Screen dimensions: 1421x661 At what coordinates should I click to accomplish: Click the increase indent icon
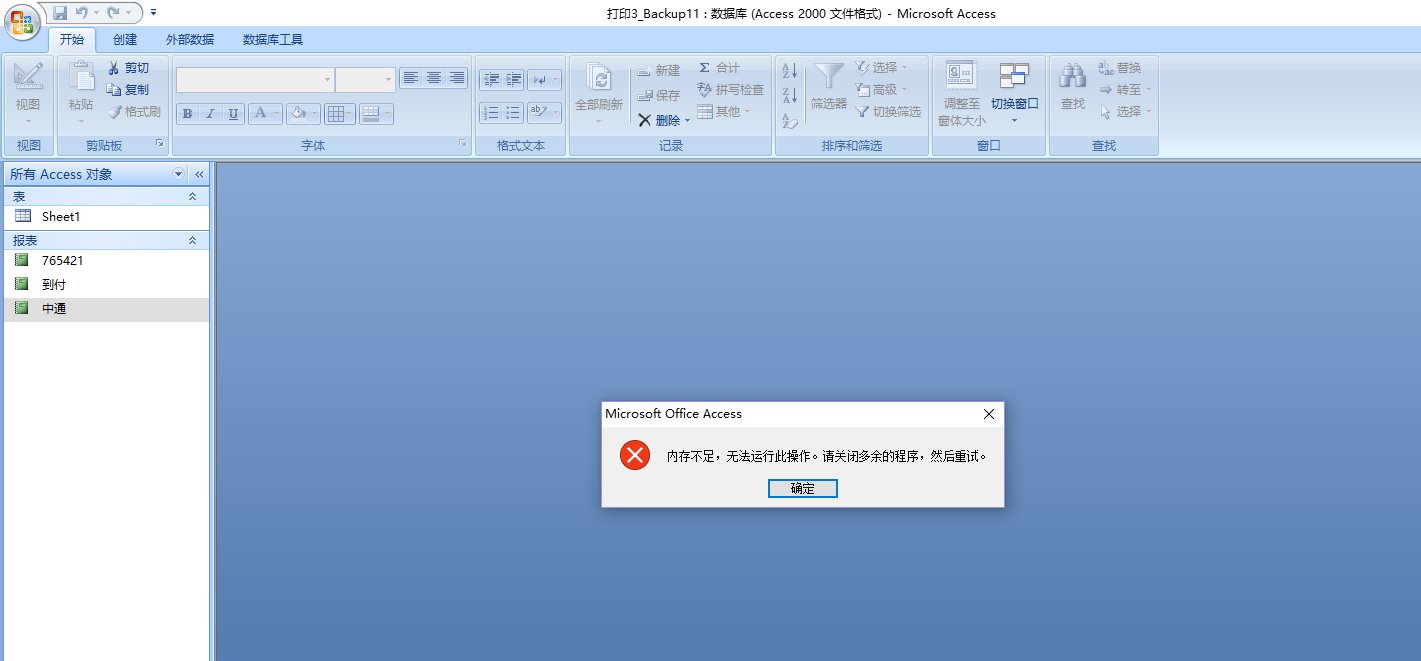click(513, 80)
